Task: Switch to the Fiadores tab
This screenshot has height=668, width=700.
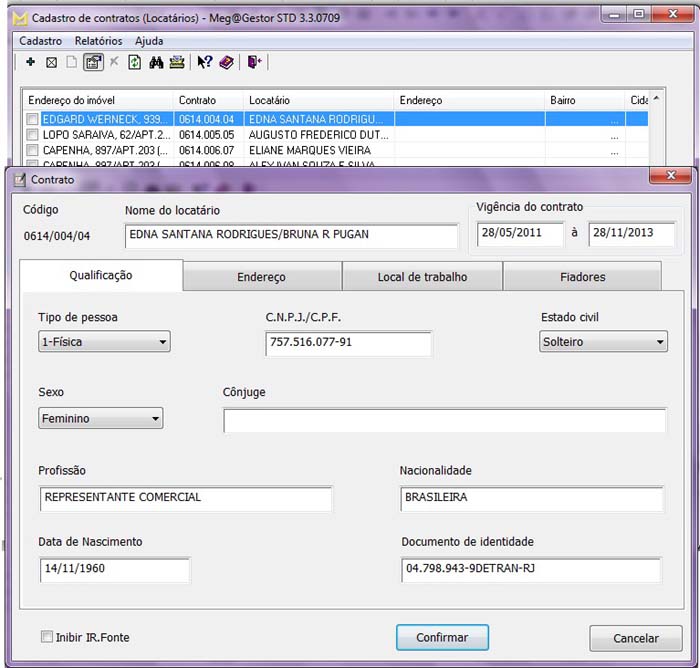Action: 581,277
